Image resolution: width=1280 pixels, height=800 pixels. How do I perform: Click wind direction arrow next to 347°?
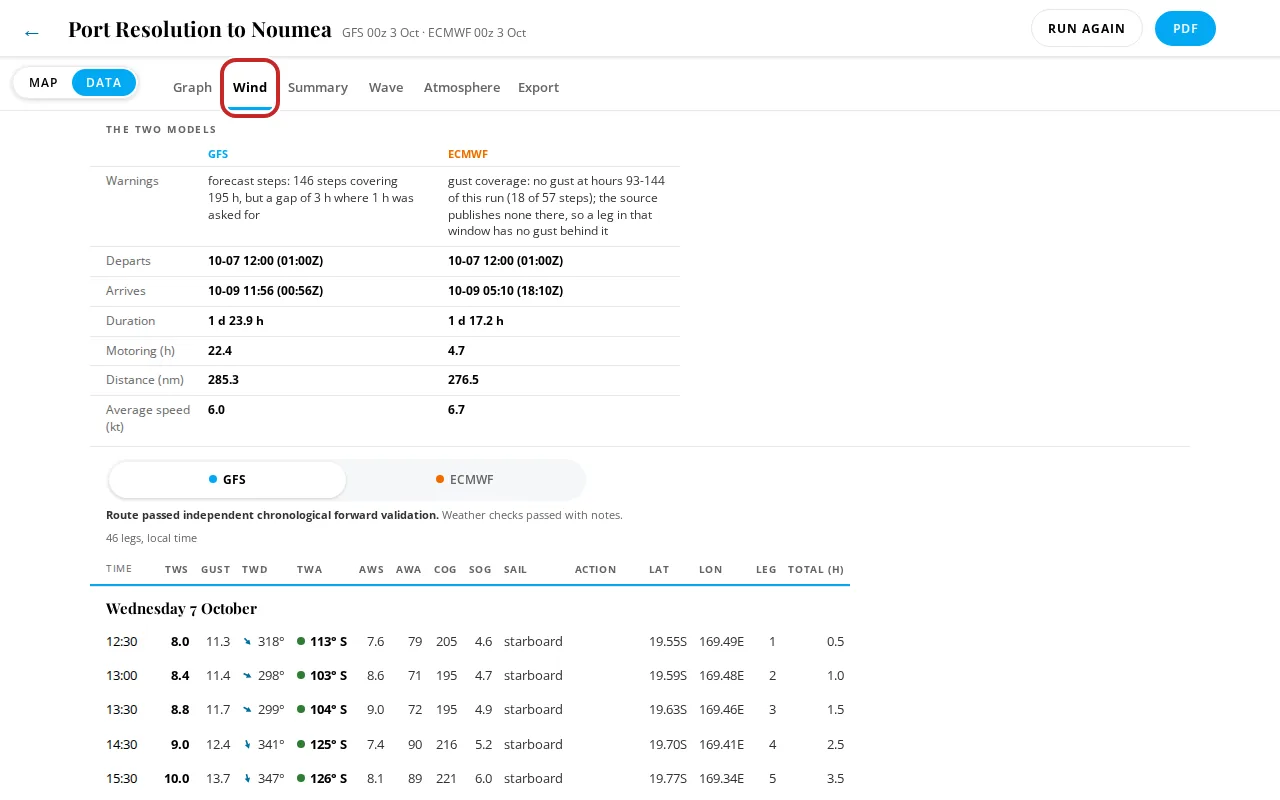coord(247,779)
